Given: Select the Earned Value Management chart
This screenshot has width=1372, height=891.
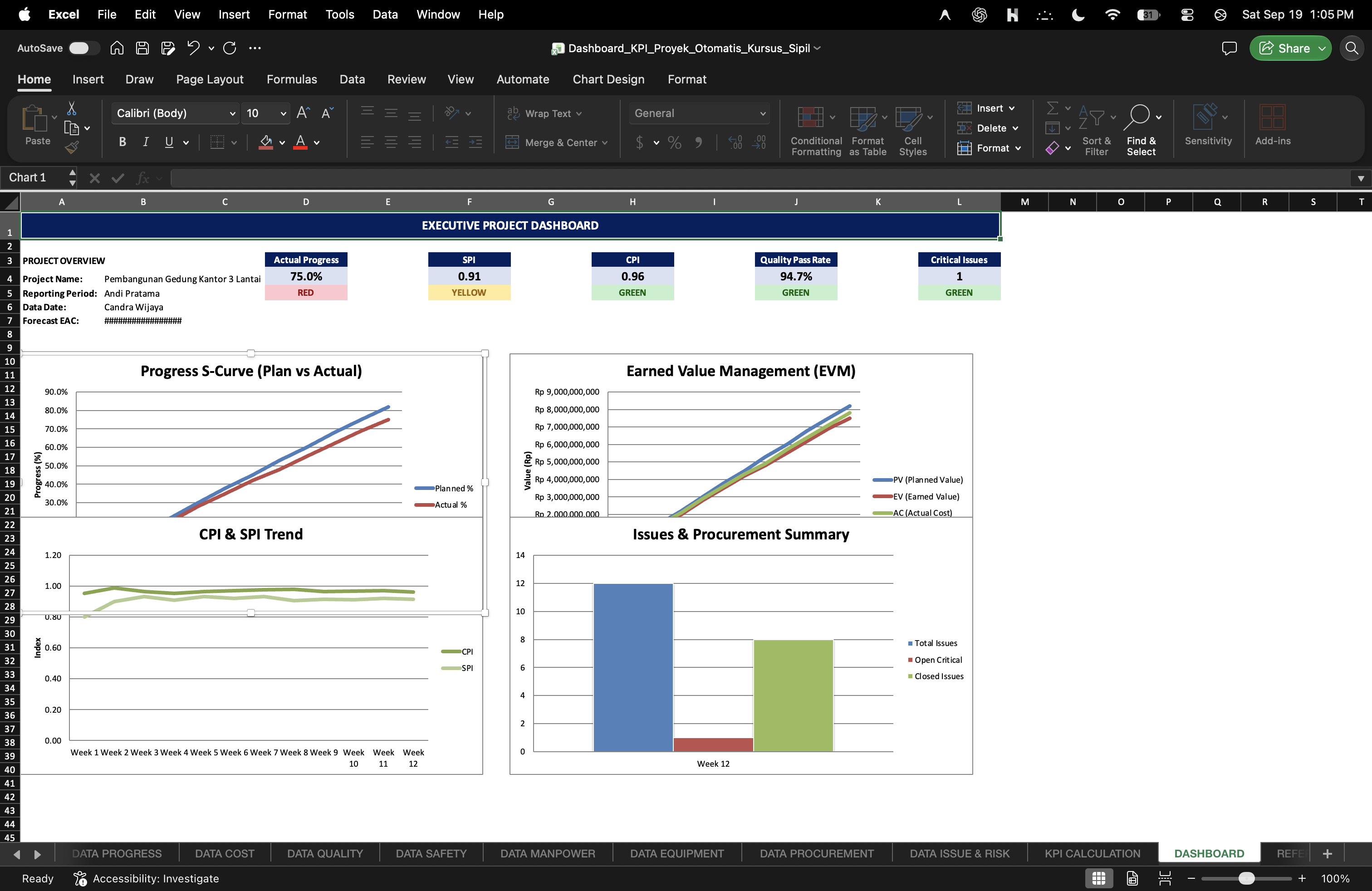Looking at the screenshot, I should point(741,436).
